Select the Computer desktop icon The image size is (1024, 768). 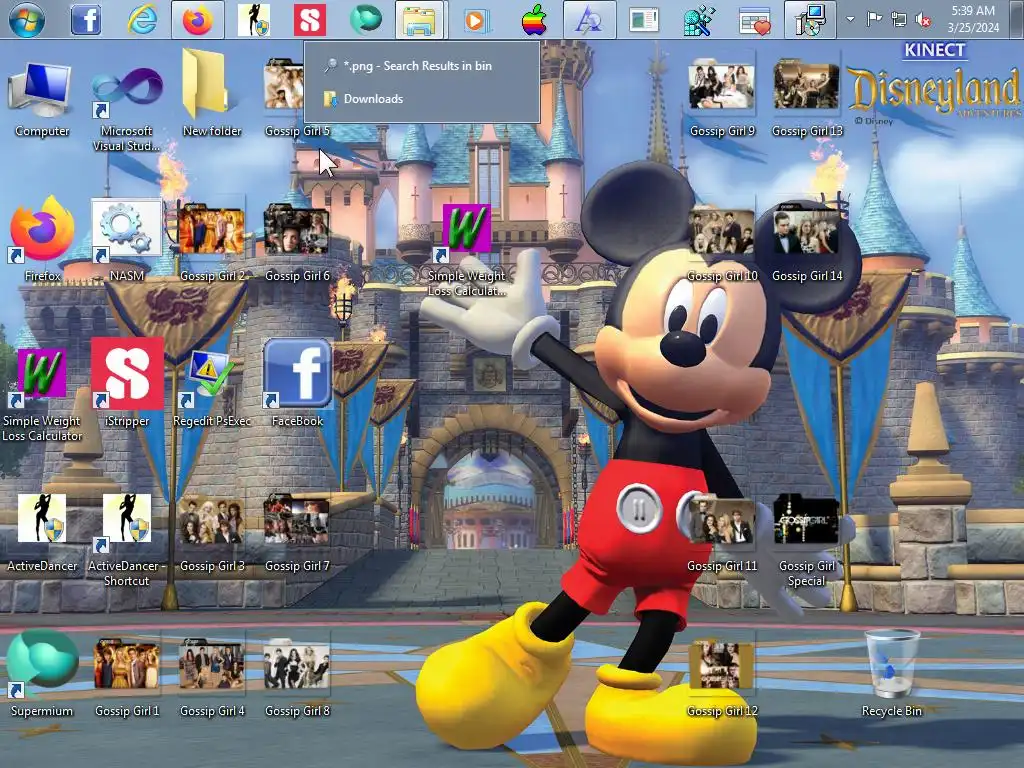tap(42, 98)
